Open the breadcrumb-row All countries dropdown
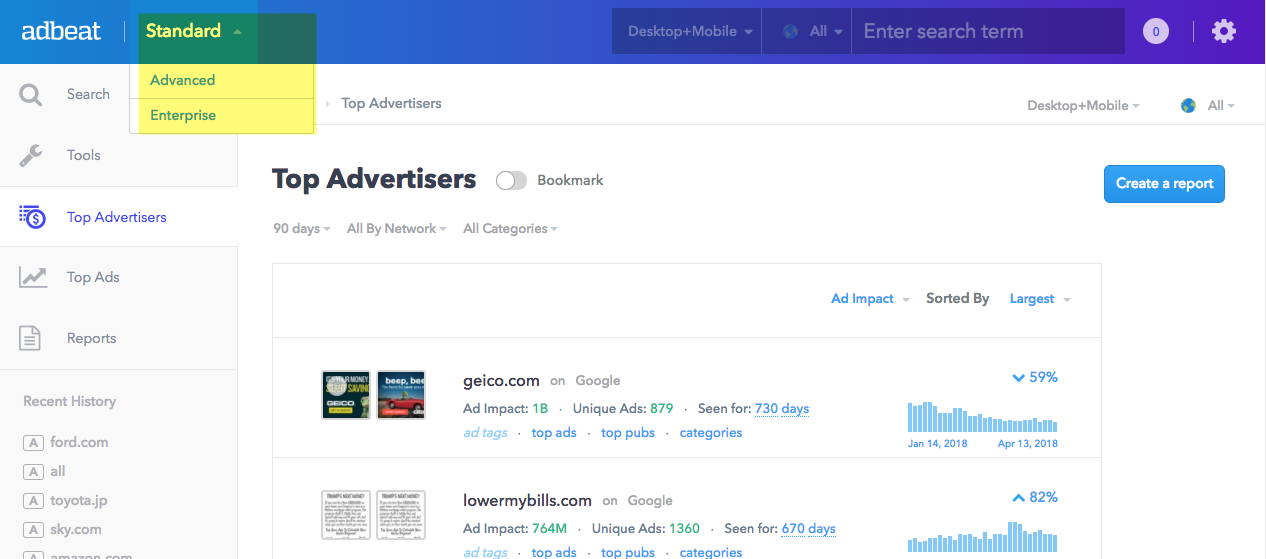Viewport: 1266px width, 559px height. click(1221, 105)
